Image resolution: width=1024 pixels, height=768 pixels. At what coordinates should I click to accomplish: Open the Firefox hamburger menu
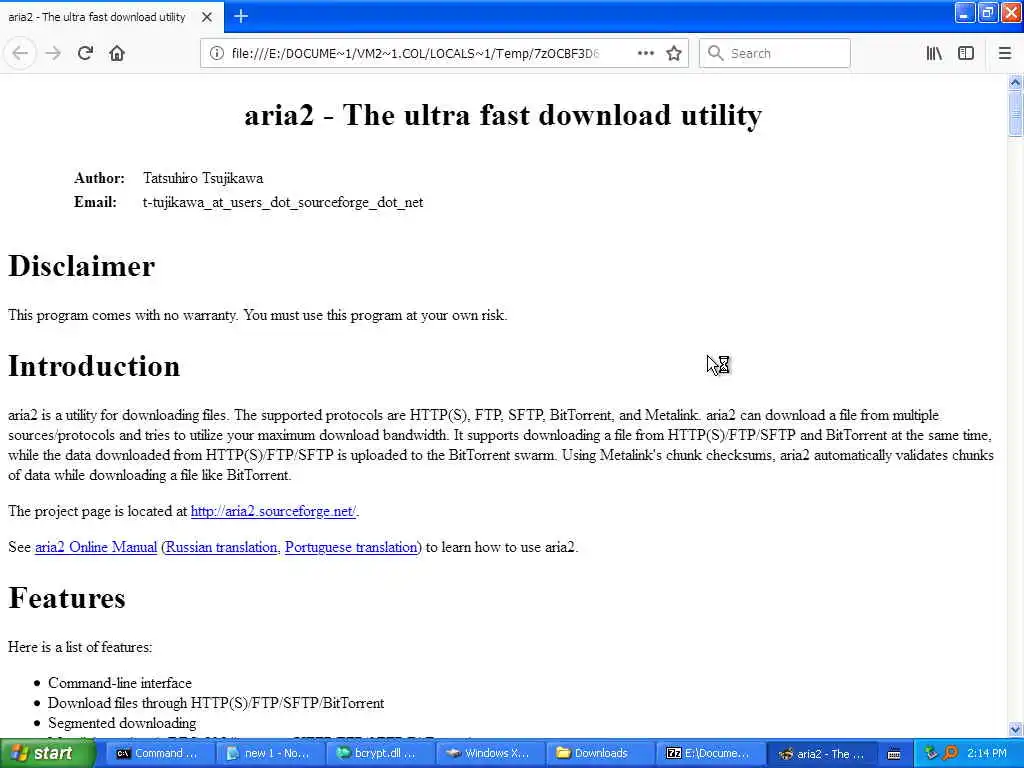[x=1004, y=54]
